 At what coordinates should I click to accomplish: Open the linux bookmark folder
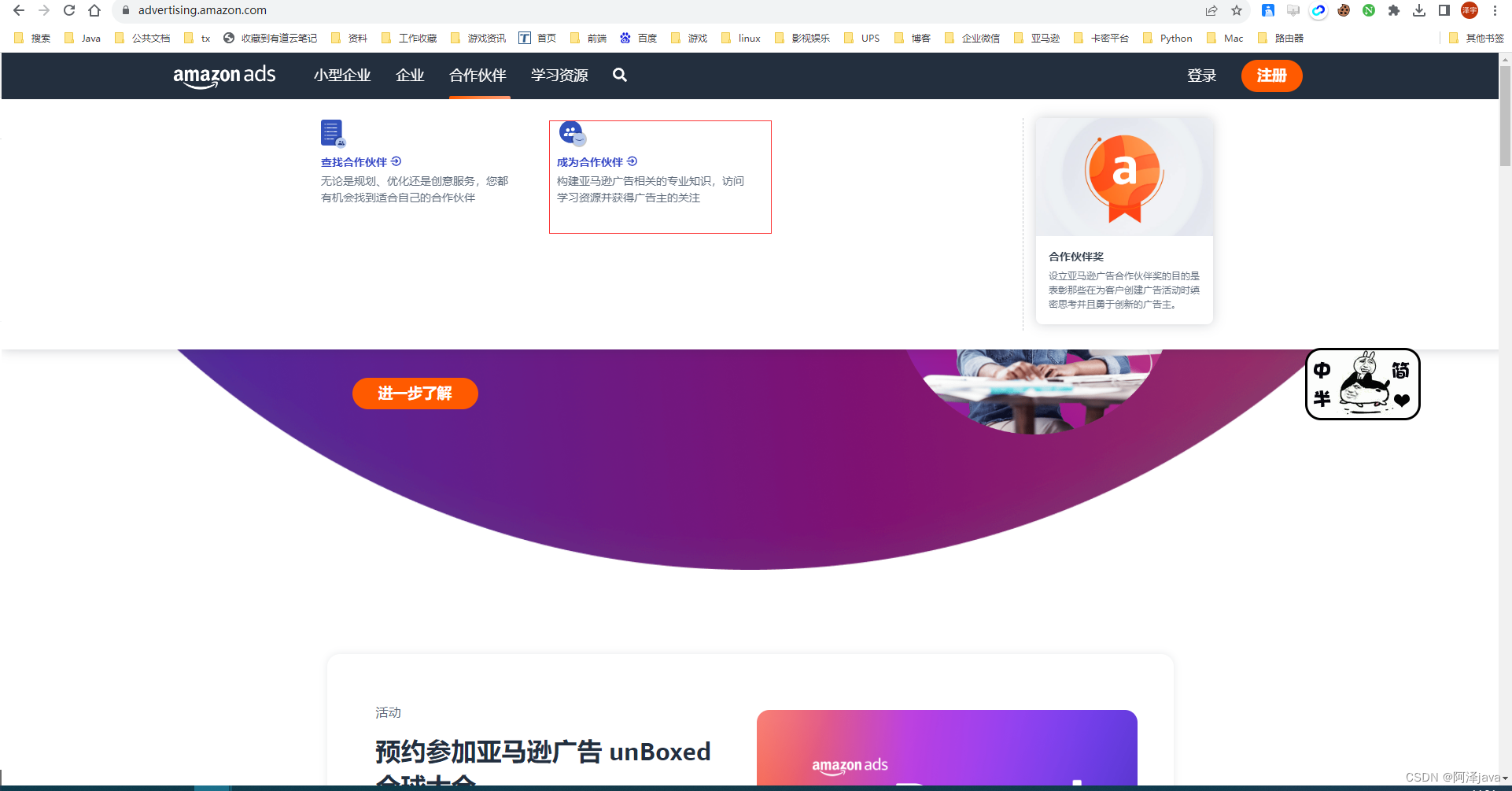[x=741, y=38]
